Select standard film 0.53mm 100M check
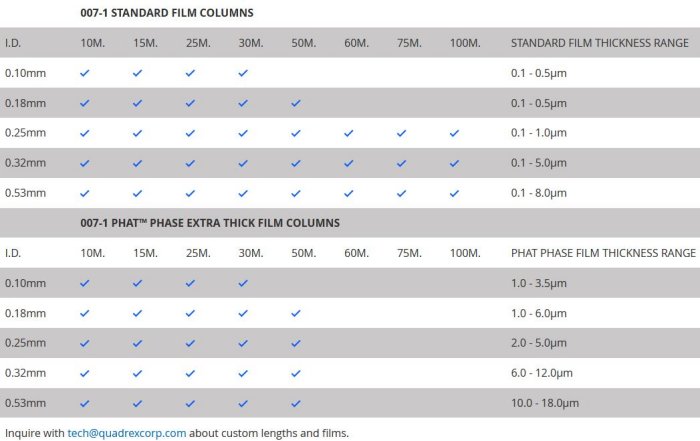 tap(455, 193)
